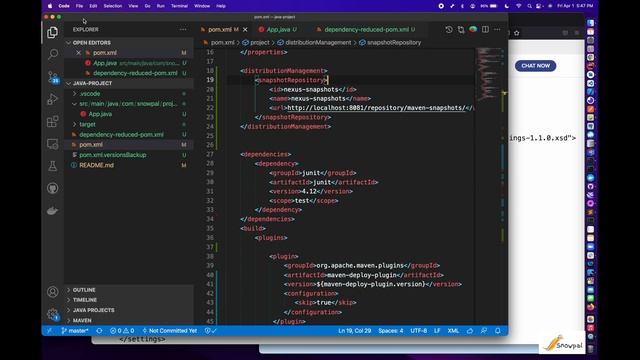Open the master* branch selector

(75, 331)
